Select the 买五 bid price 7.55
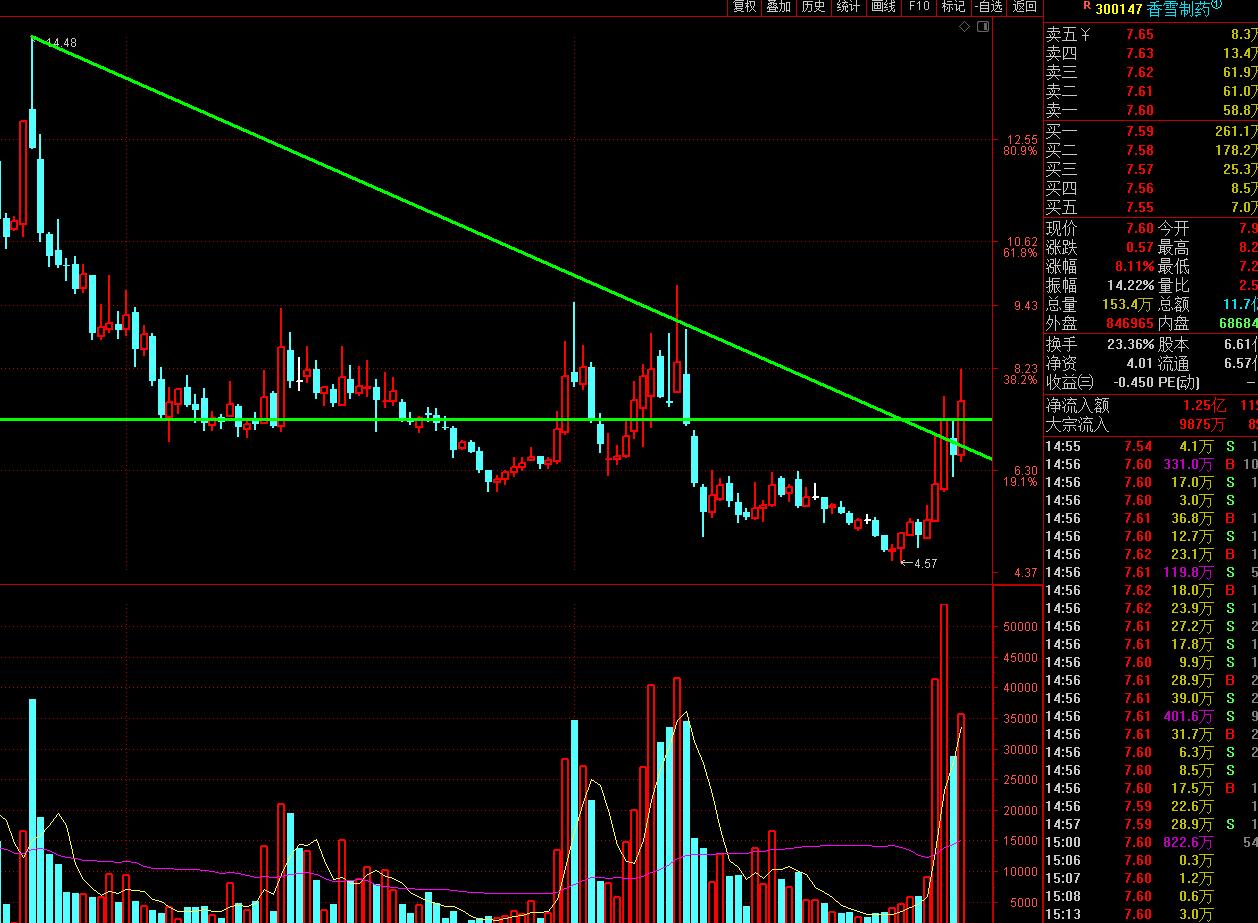 [1140, 207]
